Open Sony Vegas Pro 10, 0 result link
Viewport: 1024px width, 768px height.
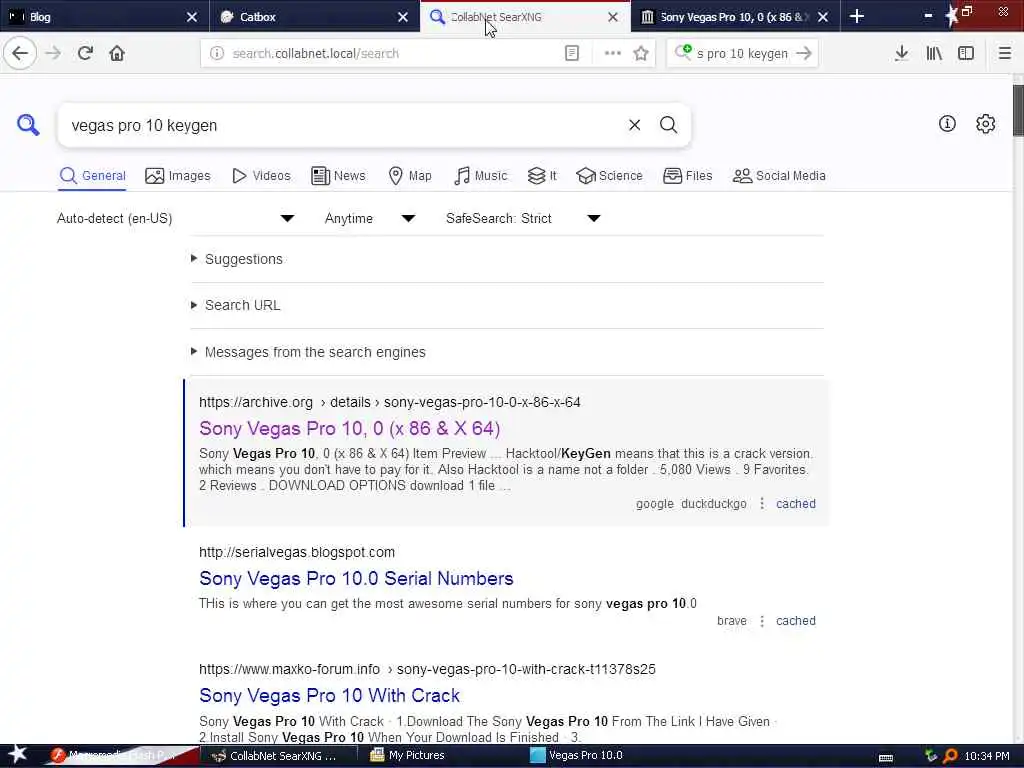click(349, 428)
